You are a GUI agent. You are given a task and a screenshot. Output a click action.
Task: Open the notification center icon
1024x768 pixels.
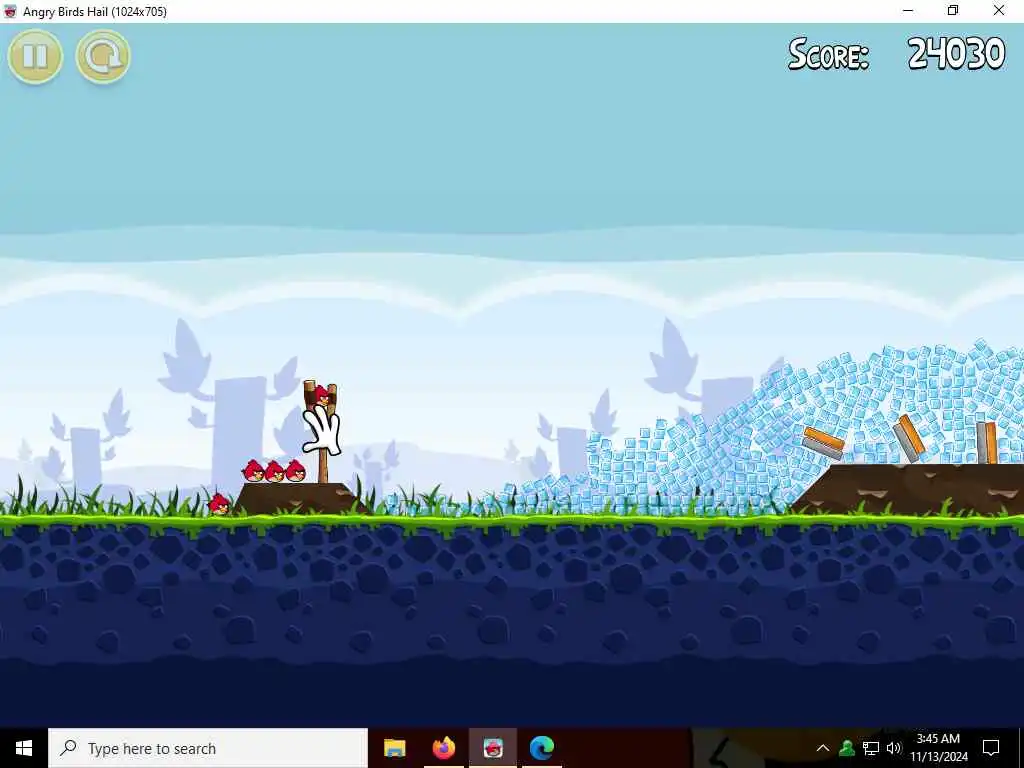[991, 748]
